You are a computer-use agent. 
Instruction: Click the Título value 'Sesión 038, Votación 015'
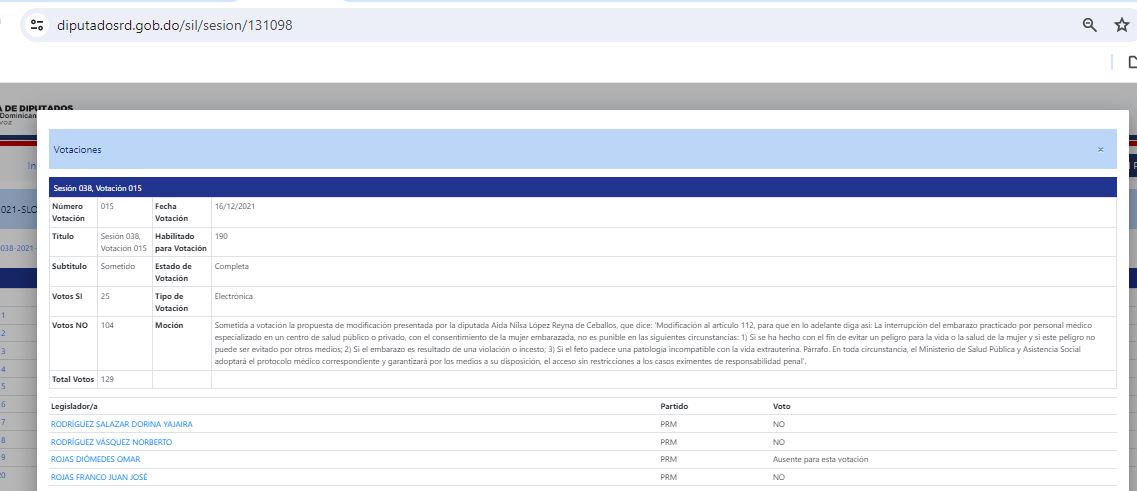[123, 242]
